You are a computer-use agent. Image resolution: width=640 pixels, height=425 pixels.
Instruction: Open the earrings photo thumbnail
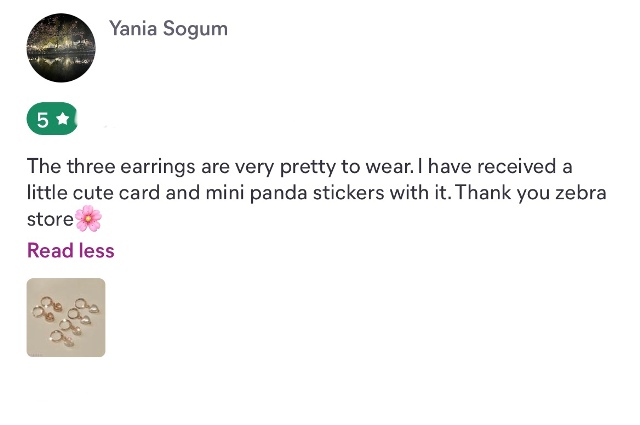(x=66, y=317)
